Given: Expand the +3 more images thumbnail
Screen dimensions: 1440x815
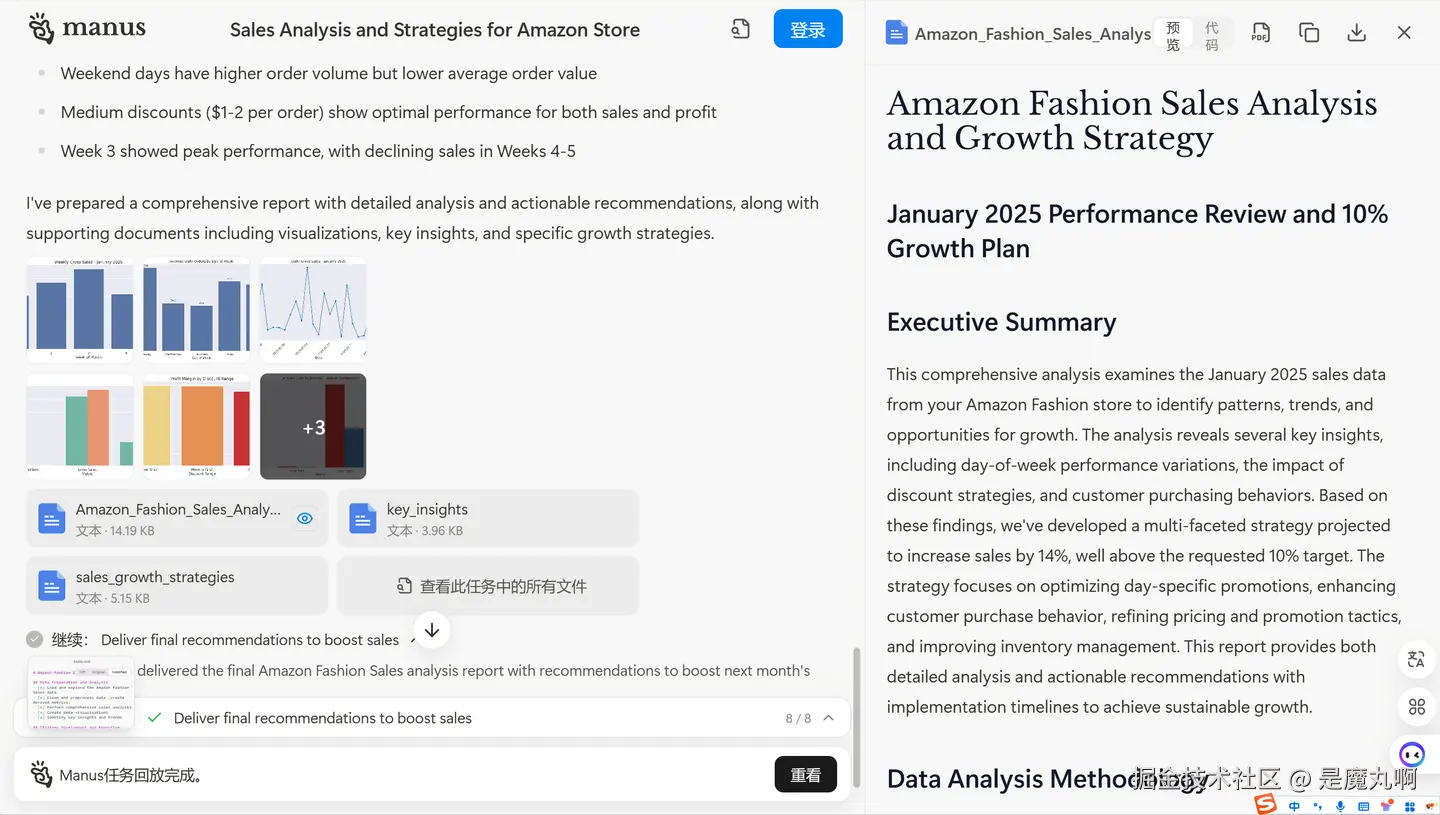Looking at the screenshot, I should click(x=313, y=427).
